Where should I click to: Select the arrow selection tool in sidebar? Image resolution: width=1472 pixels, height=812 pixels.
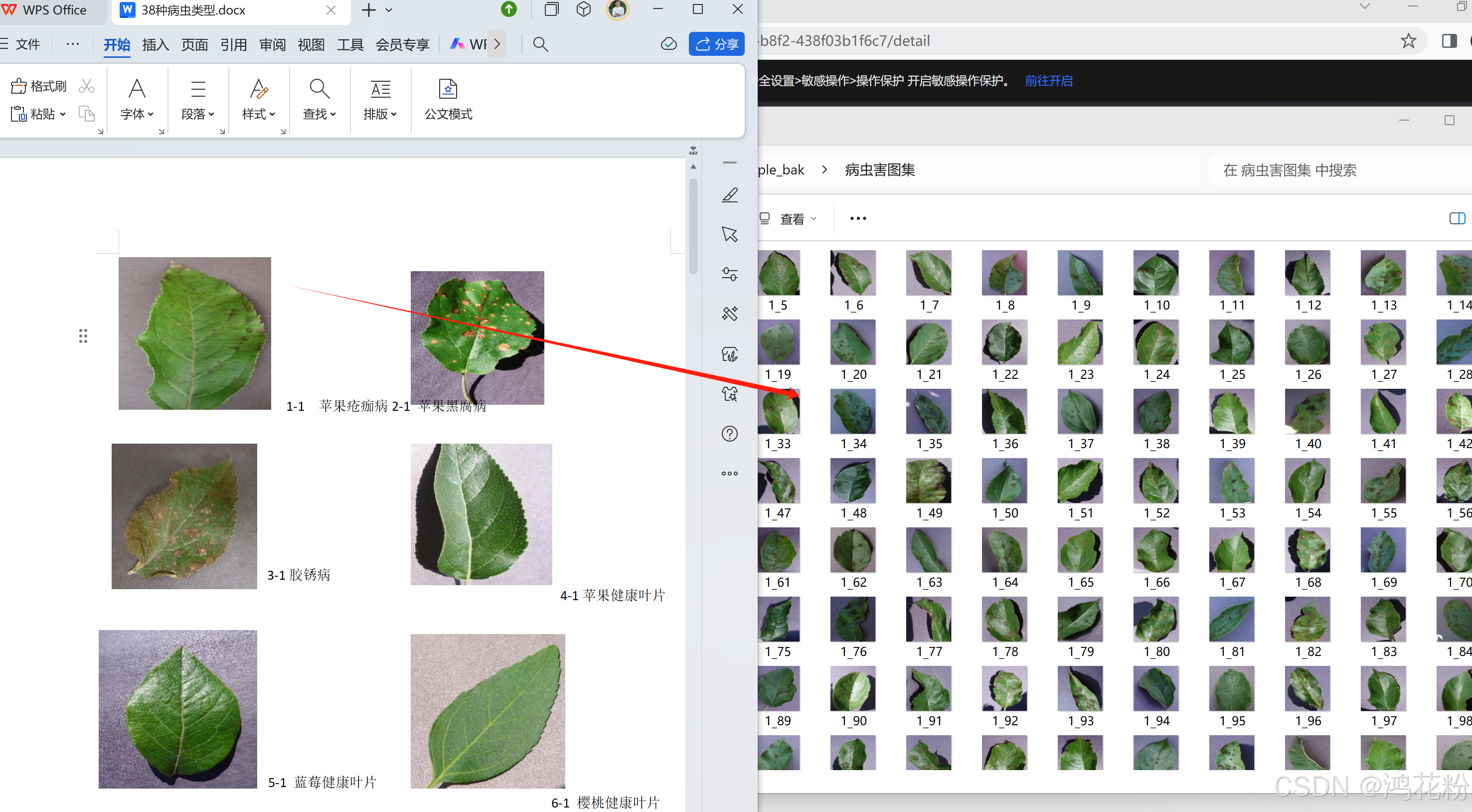730,234
